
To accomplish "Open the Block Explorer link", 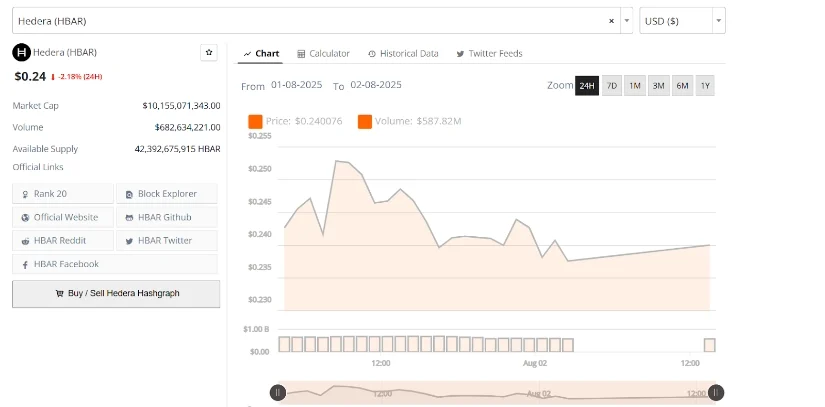I will click(166, 194).
